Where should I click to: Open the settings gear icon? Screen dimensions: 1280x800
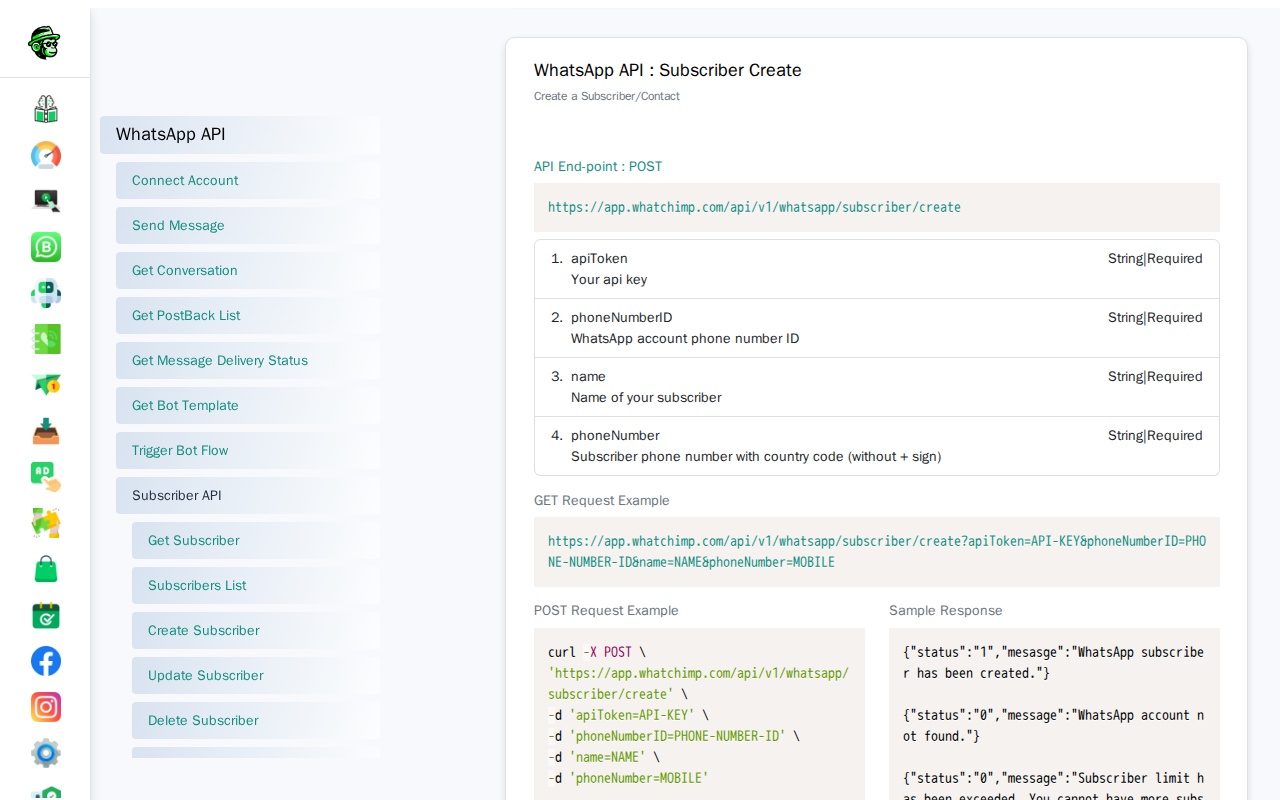pyautogui.click(x=46, y=753)
